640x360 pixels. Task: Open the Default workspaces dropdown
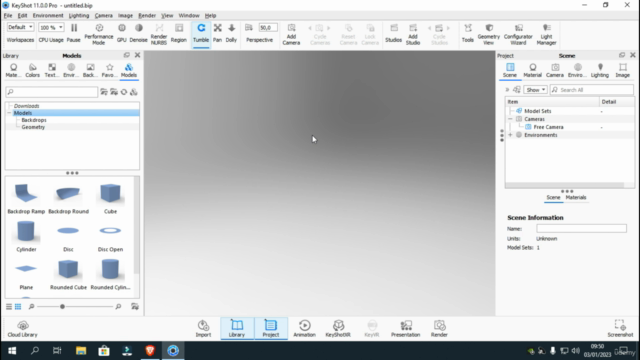point(20,27)
